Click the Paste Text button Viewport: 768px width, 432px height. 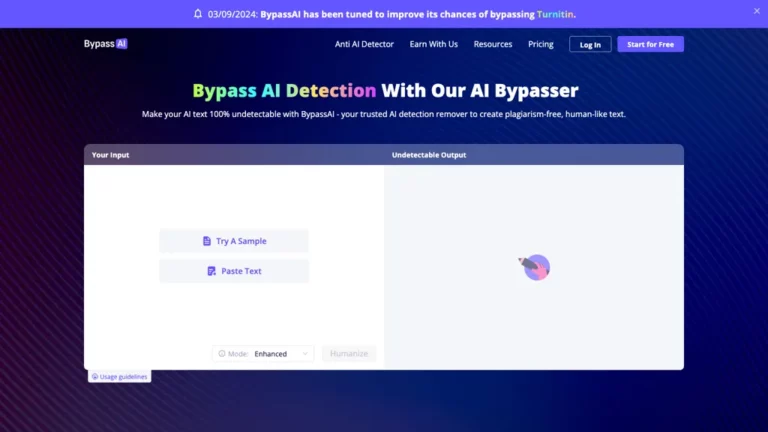[x=234, y=271]
